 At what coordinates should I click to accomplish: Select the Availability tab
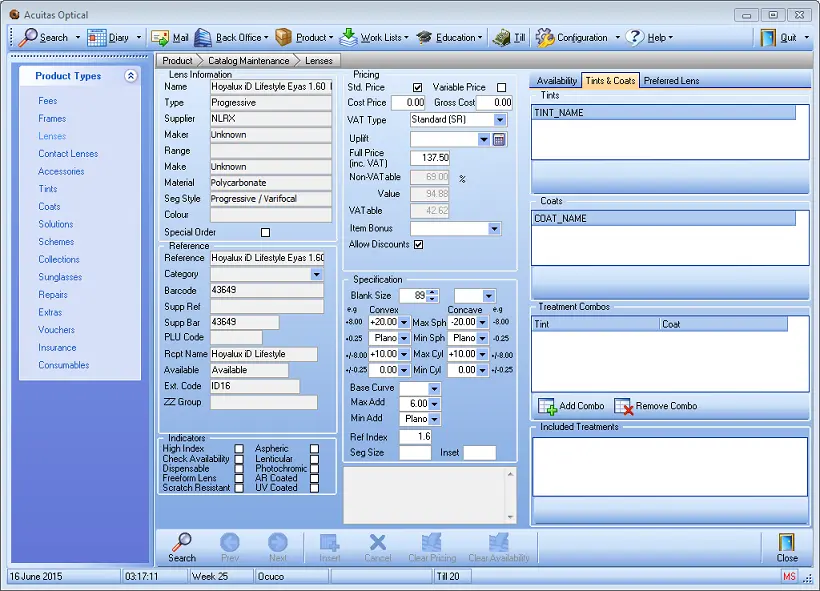coord(557,81)
